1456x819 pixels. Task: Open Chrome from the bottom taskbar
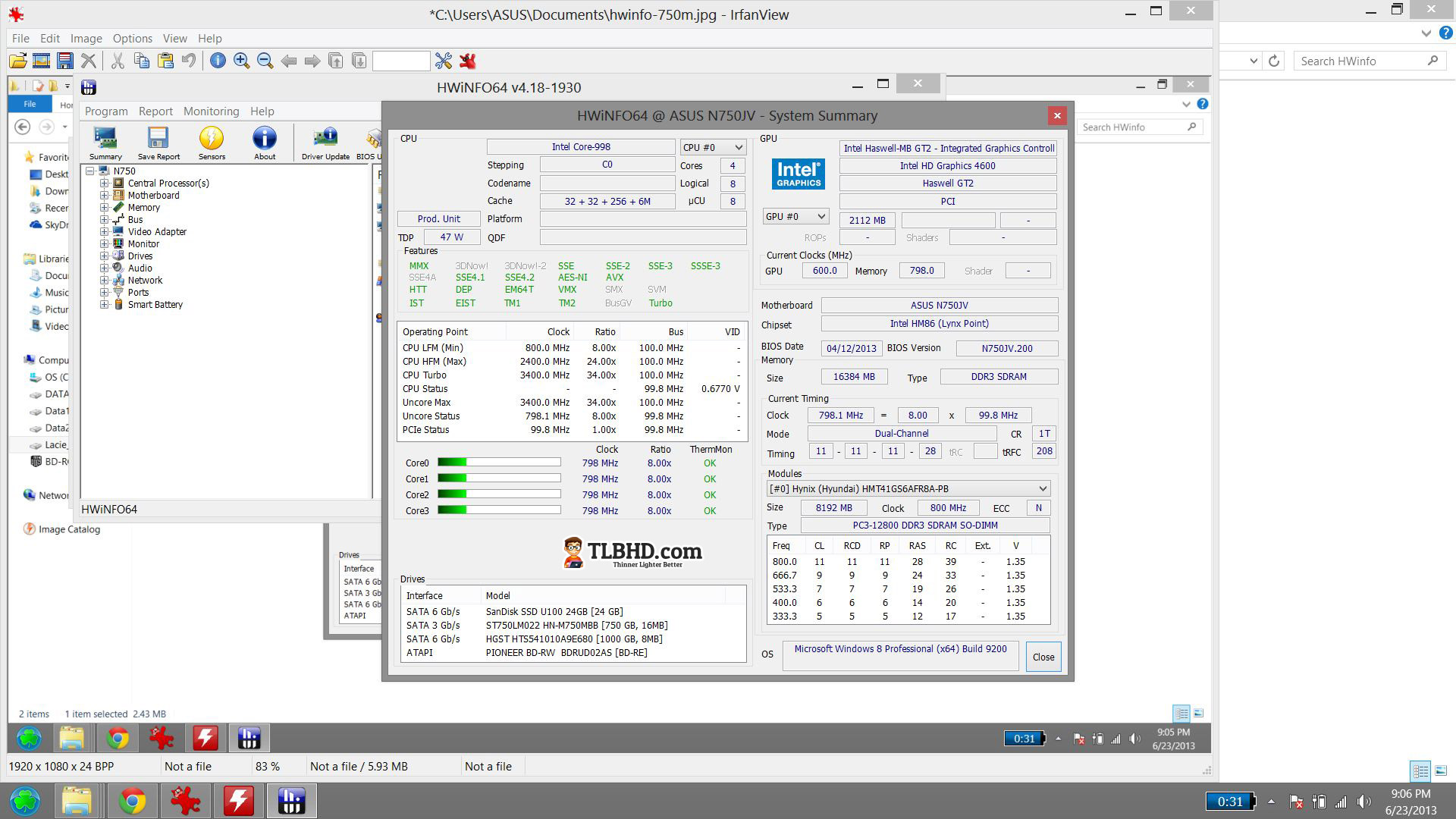tap(132, 801)
